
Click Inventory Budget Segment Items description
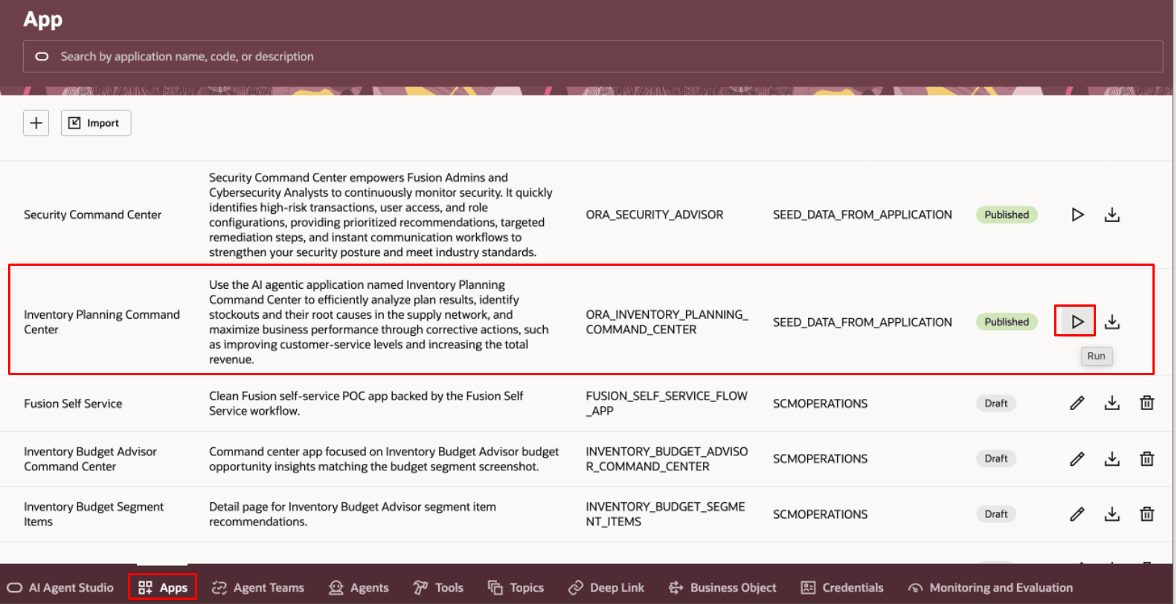(352, 514)
